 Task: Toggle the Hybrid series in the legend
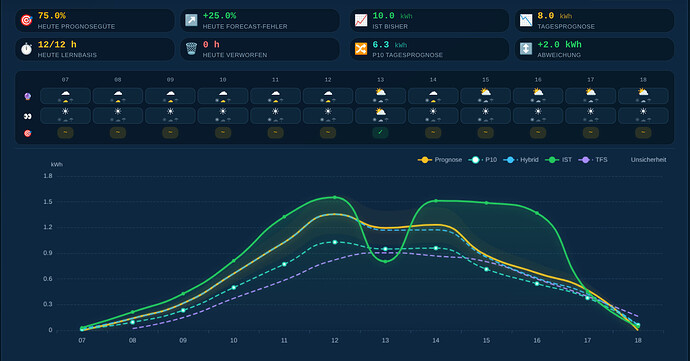pos(521,160)
